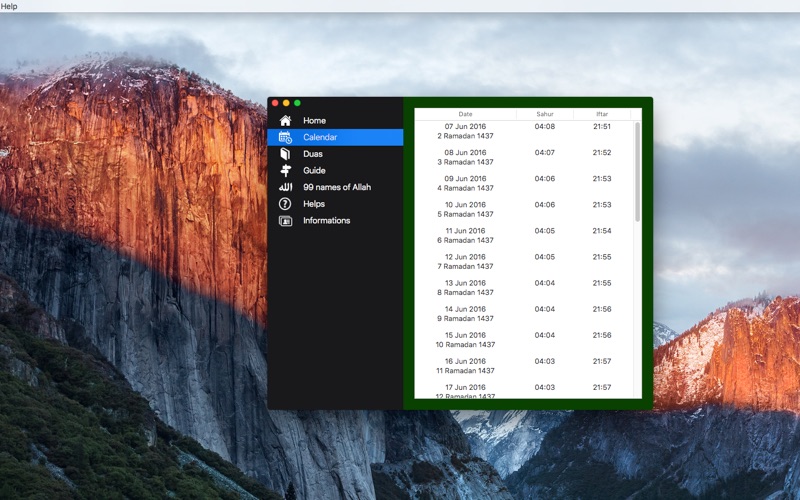The width and height of the screenshot is (800, 500).
Task: Open the Duas book icon
Action: click(x=285, y=154)
